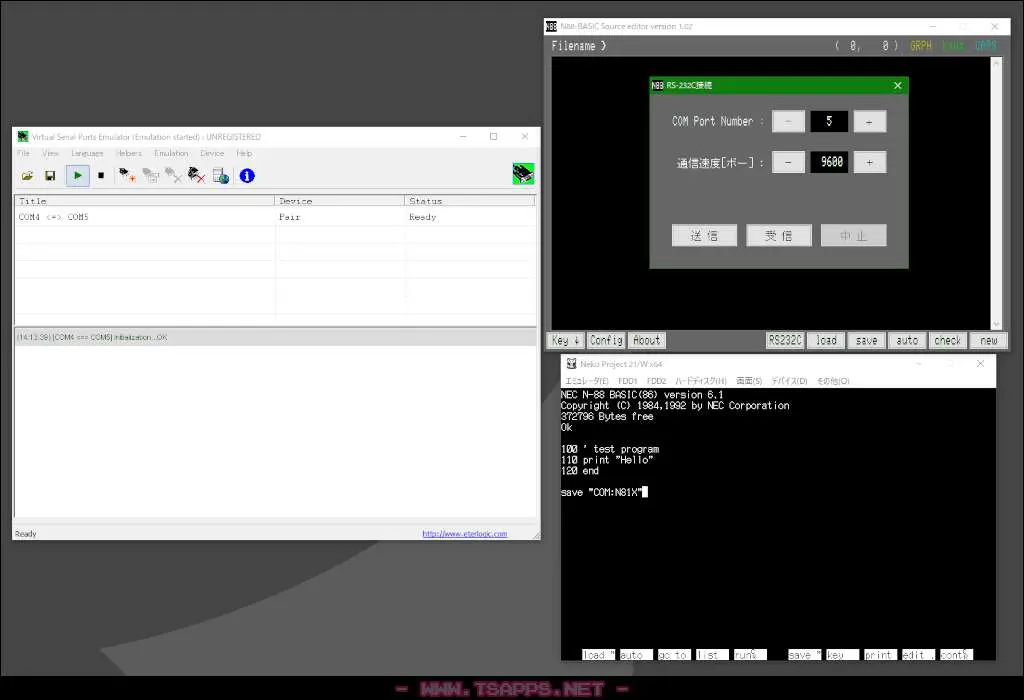Decrease baud rate with minus button

[x=788, y=162]
